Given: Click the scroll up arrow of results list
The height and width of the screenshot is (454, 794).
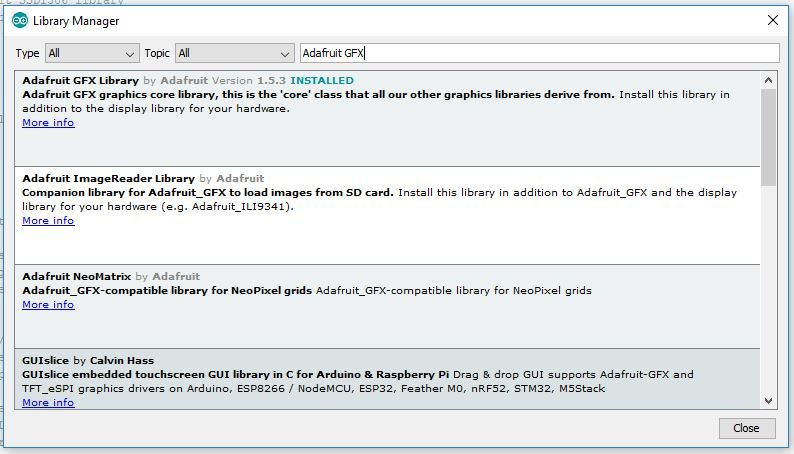Looking at the screenshot, I should (x=768, y=80).
